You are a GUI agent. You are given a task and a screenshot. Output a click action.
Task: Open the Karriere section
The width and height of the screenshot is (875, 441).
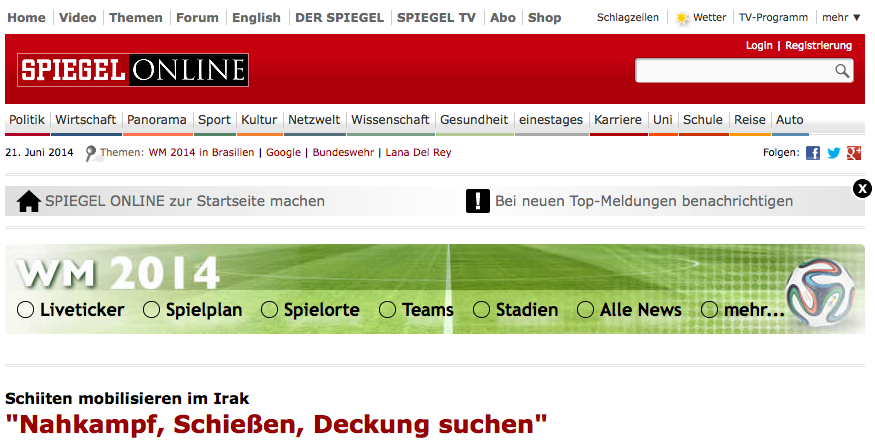618,119
